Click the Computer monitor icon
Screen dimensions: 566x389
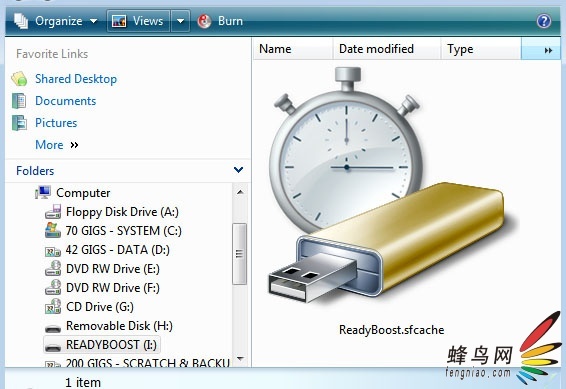tap(43, 192)
